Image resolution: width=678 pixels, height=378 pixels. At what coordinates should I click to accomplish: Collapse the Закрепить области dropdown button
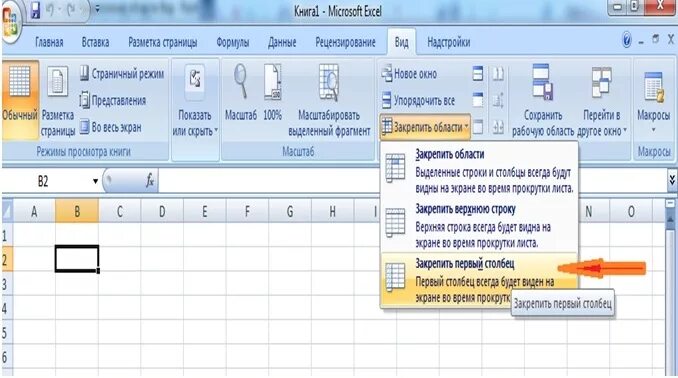coord(425,127)
